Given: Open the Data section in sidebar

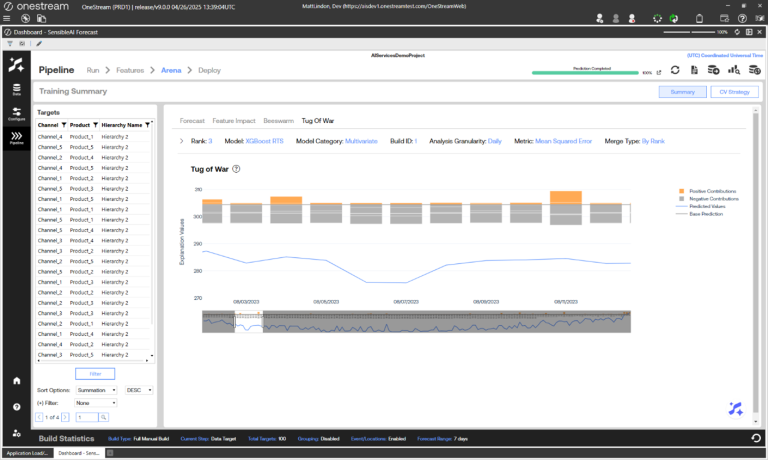Looking at the screenshot, I should click(17, 90).
